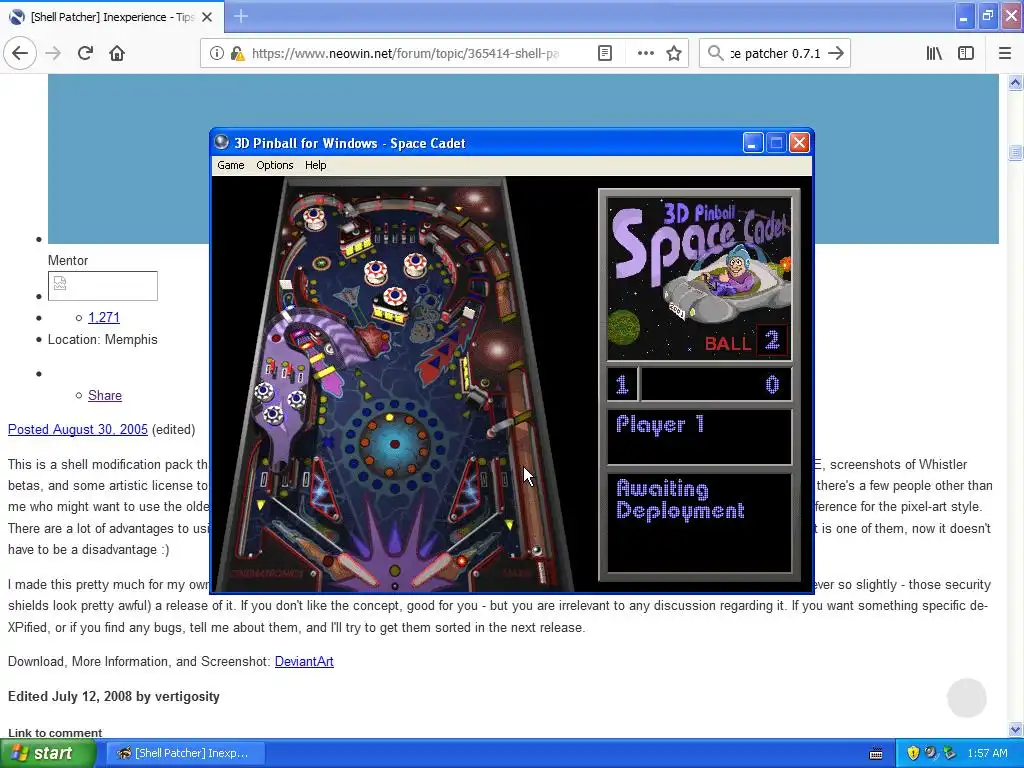Close the Shell Patcher browser tab
This screenshot has height=768, width=1024.
[207, 17]
